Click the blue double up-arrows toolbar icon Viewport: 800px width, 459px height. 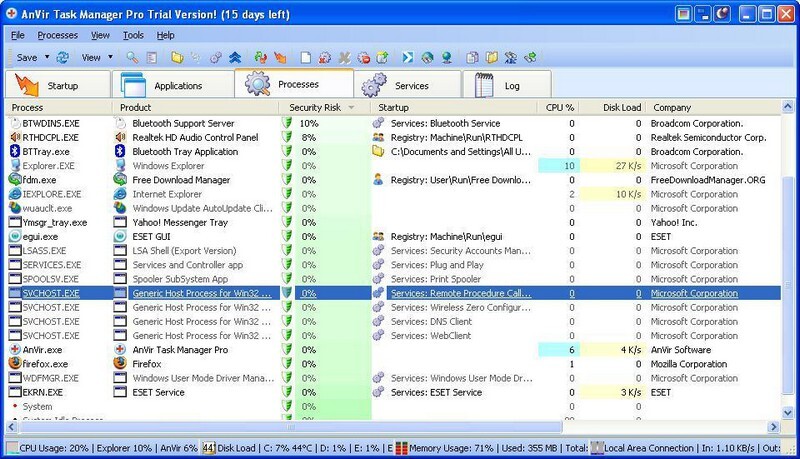point(235,58)
